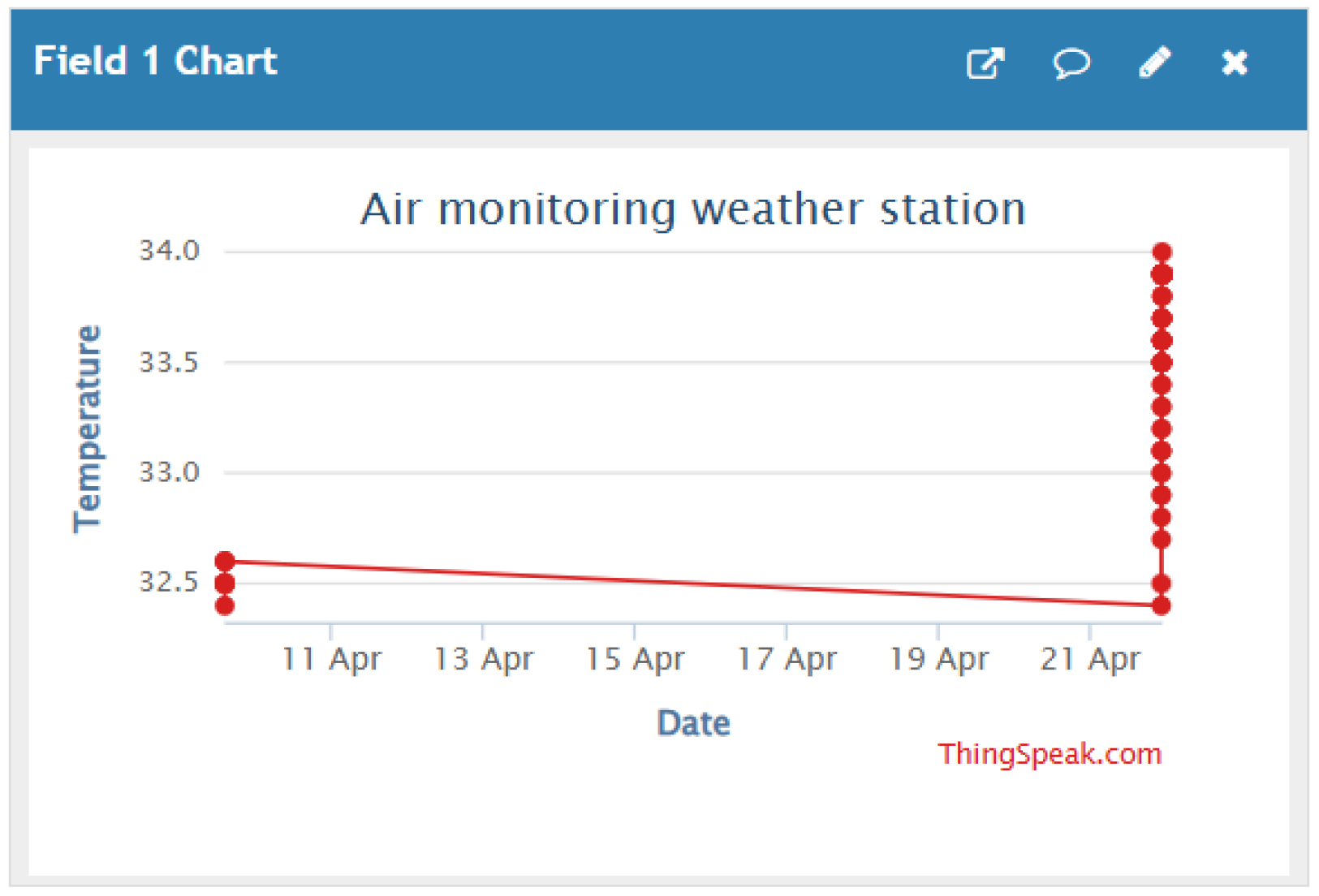
Task: Click the topmost data point at 34.0
Action: pyautogui.click(x=1162, y=252)
